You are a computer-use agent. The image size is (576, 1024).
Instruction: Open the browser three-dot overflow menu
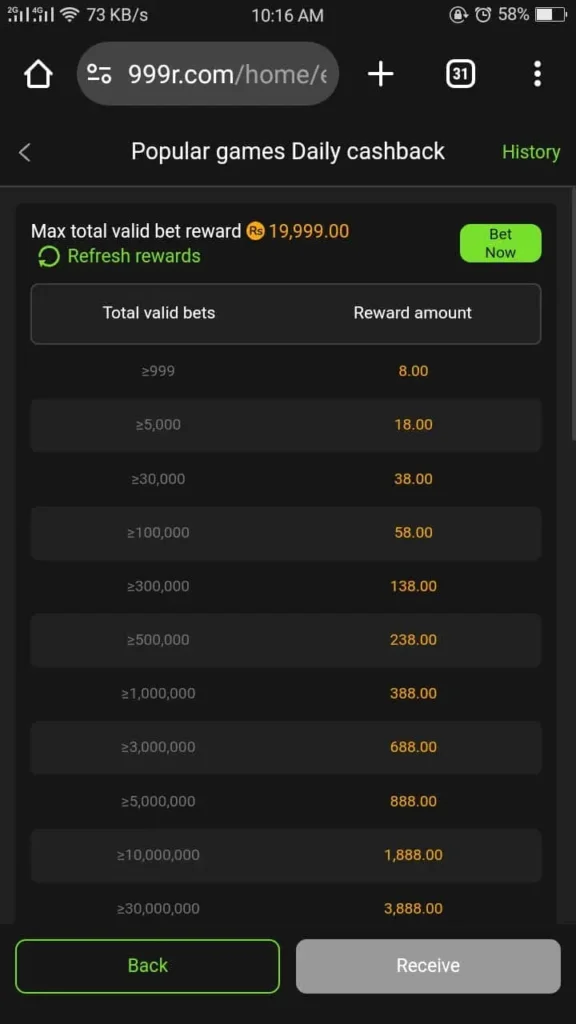(537, 73)
